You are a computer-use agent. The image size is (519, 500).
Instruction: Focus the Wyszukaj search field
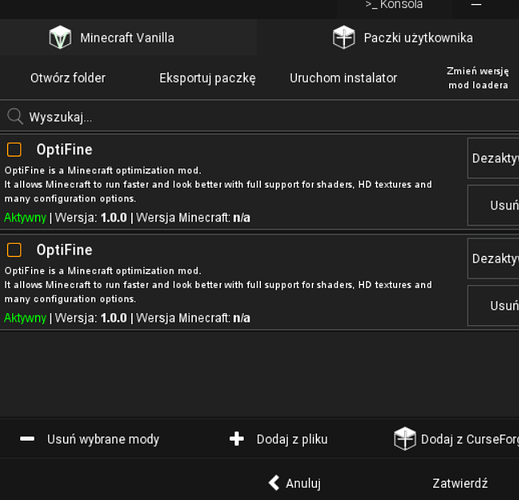click(259, 117)
